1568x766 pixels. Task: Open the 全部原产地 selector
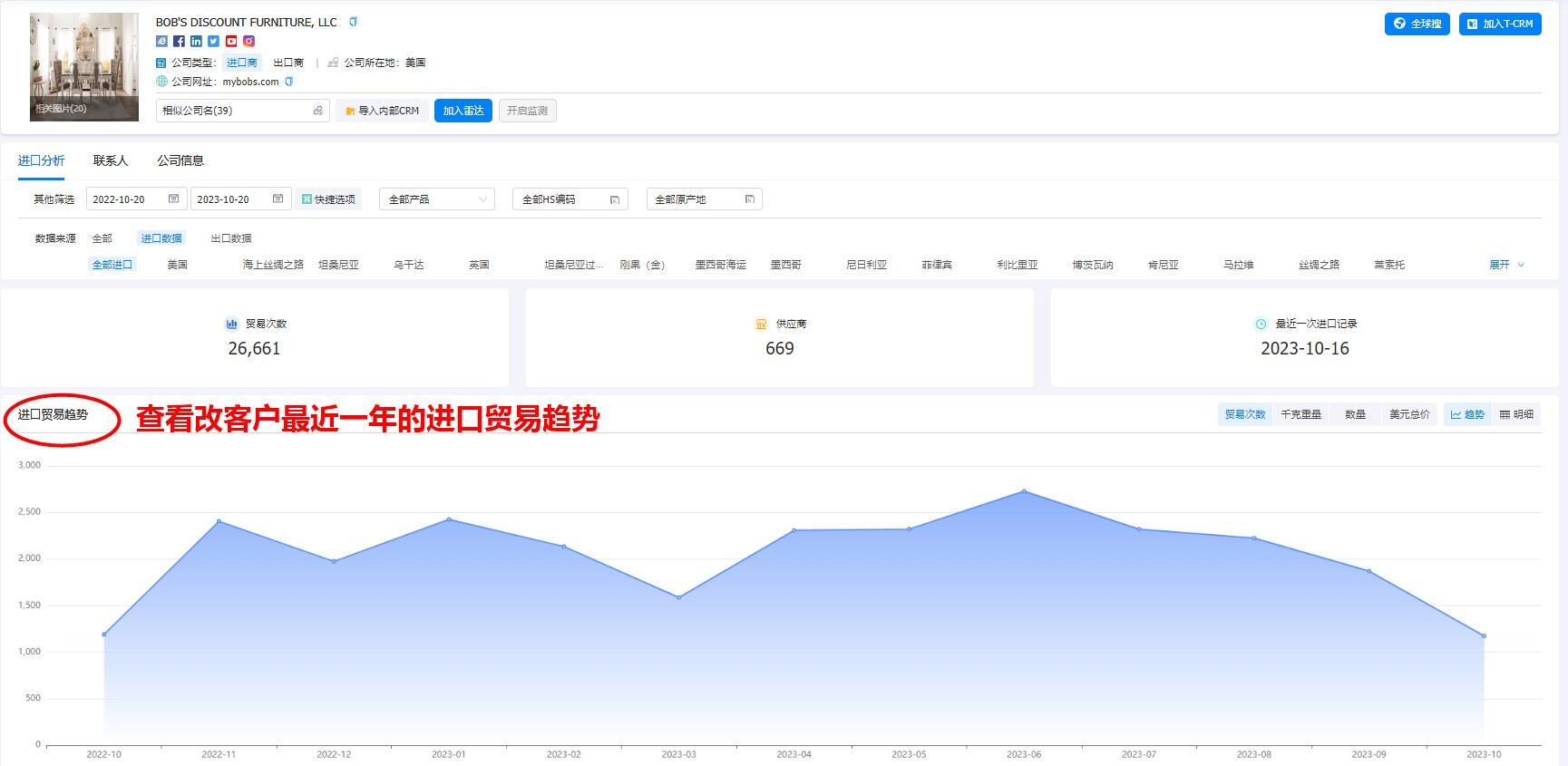(x=705, y=199)
